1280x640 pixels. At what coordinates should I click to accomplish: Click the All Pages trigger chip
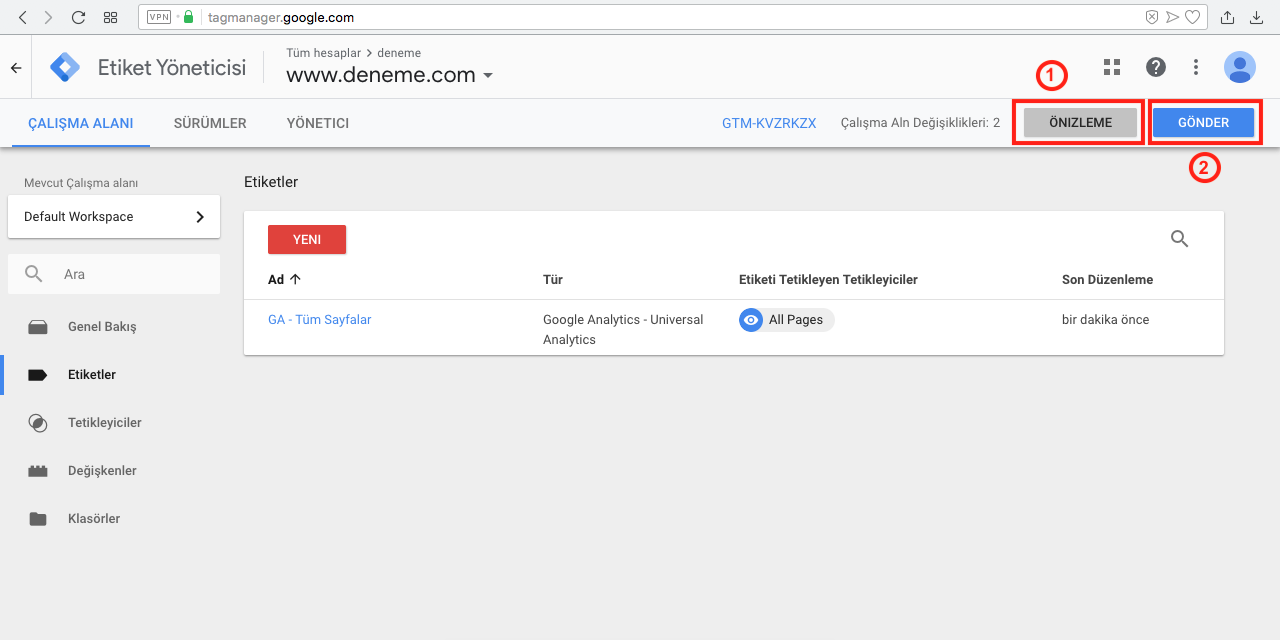(x=787, y=320)
